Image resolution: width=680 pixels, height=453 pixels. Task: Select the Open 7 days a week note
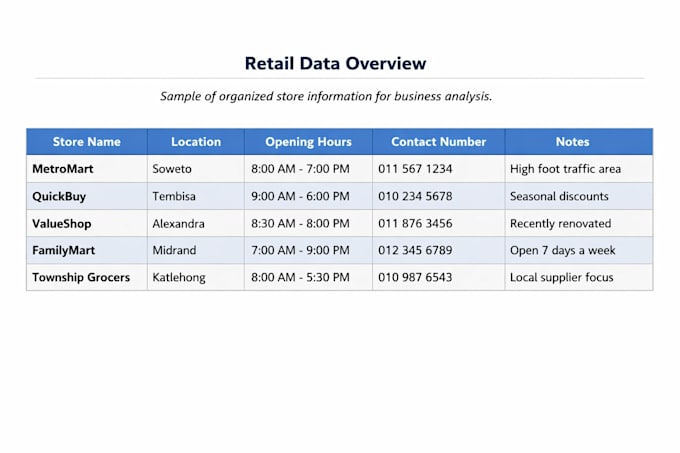click(562, 251)
